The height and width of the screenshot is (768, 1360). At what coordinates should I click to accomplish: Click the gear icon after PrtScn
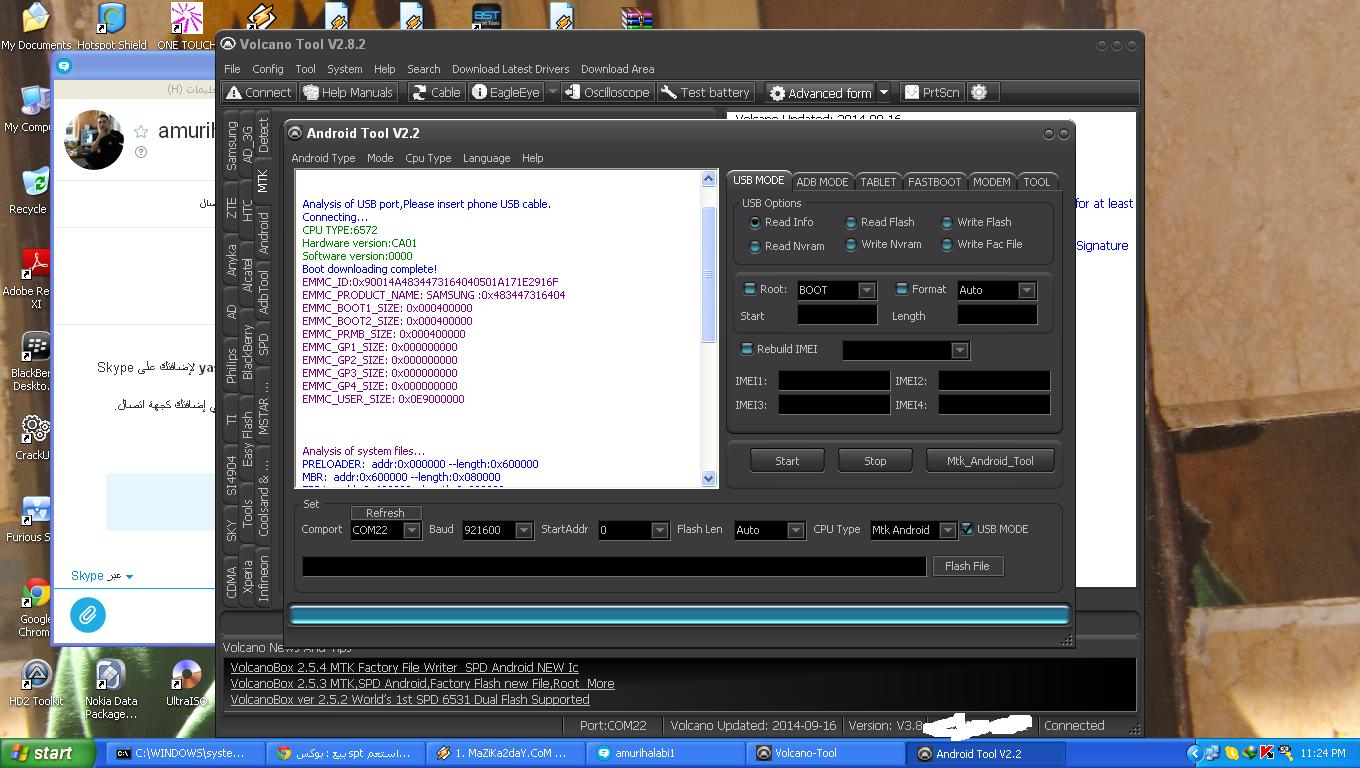(979, 92)
